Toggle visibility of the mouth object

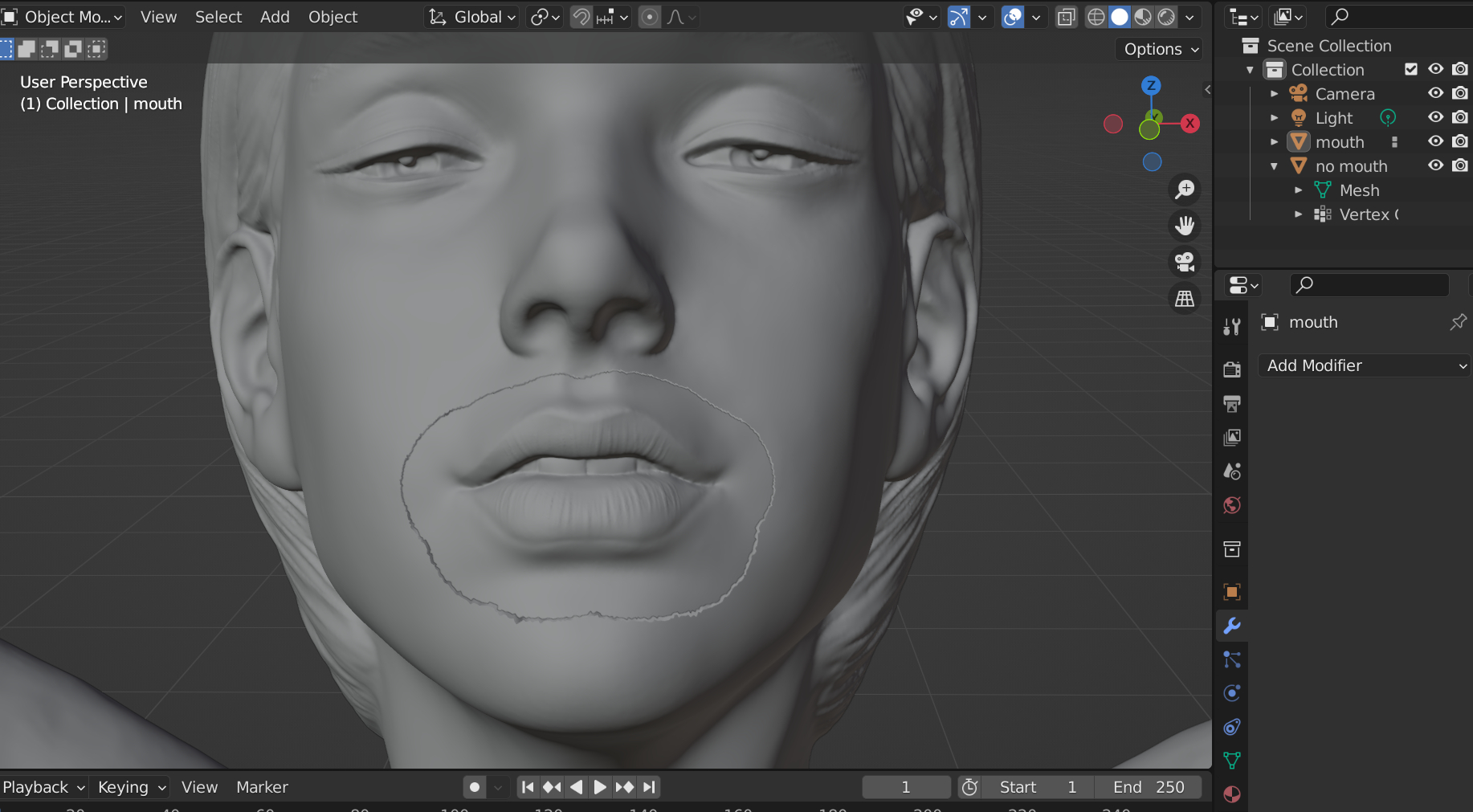point(1436,141)
